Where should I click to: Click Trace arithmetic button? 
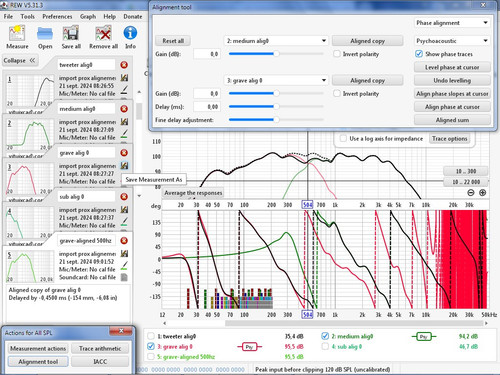pos(100,348)
